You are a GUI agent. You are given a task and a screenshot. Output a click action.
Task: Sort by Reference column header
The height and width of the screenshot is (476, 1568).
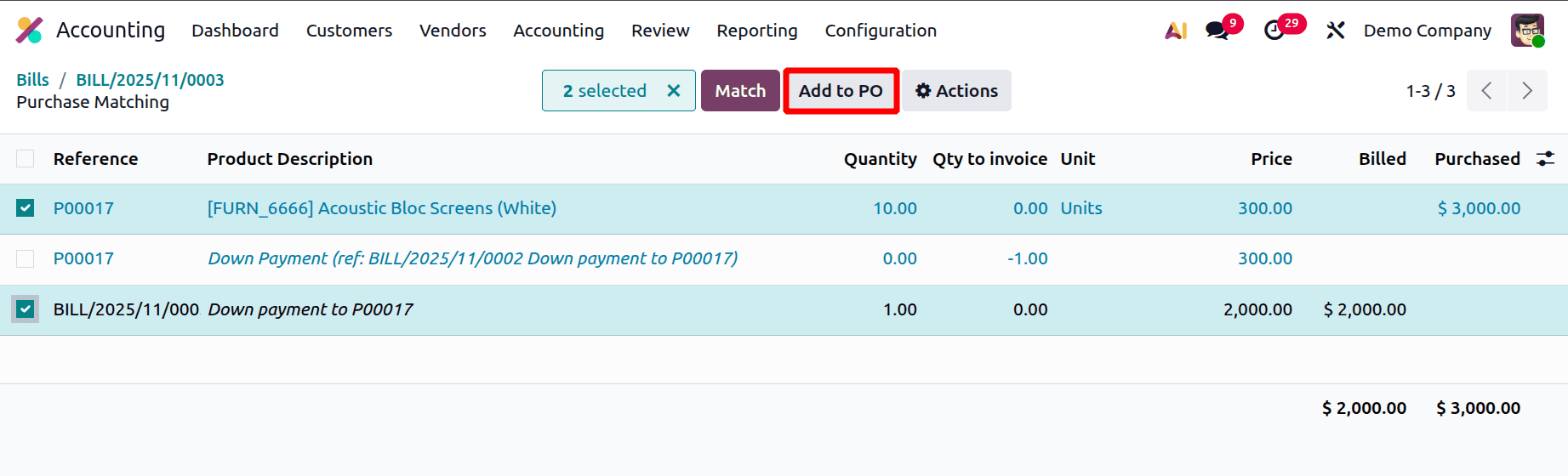click(95, 159)
